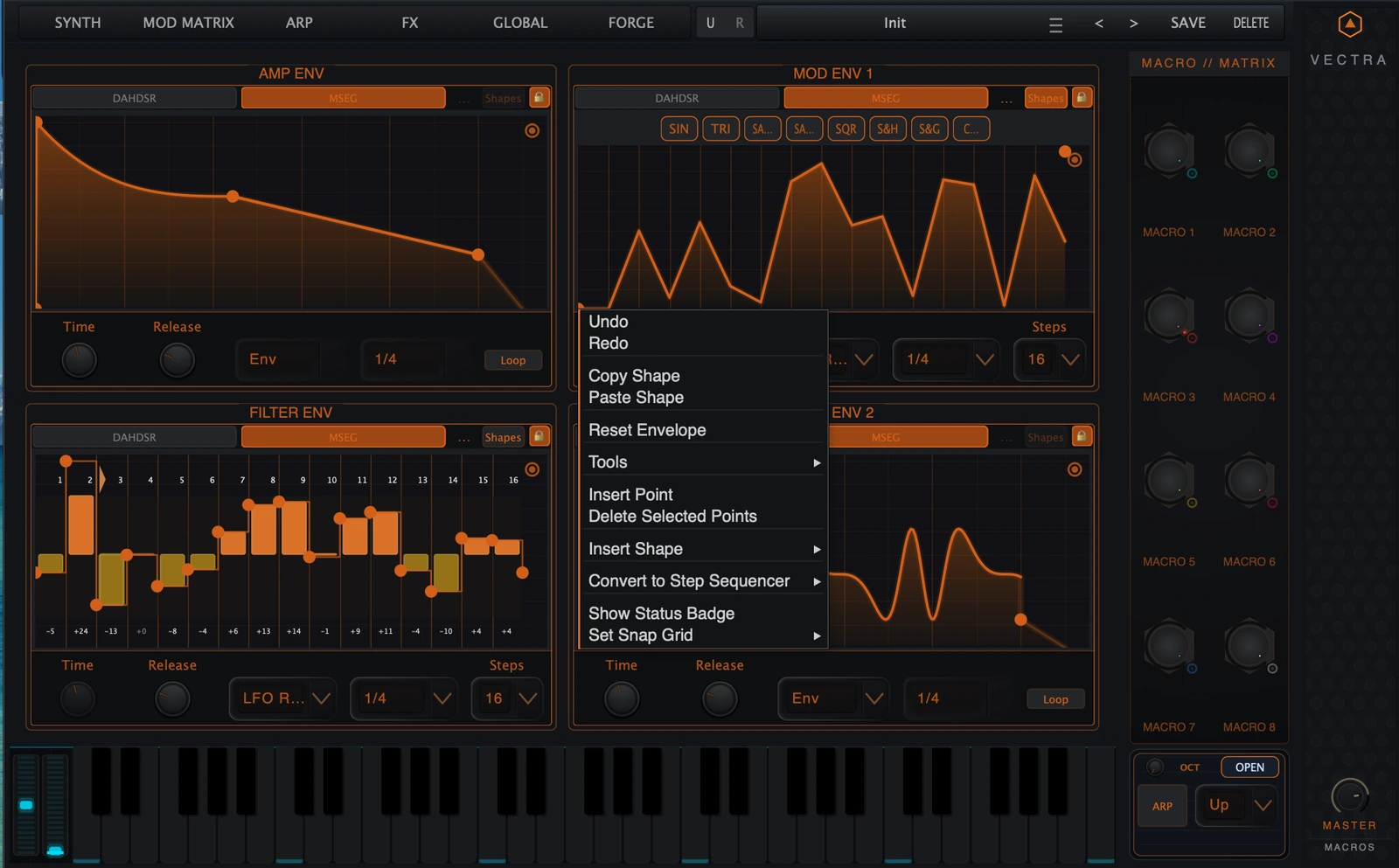Open the FILTER ENV 1/4 rate dropdown
Screen dimensions: 1399x868
click(x=403, y=698)
